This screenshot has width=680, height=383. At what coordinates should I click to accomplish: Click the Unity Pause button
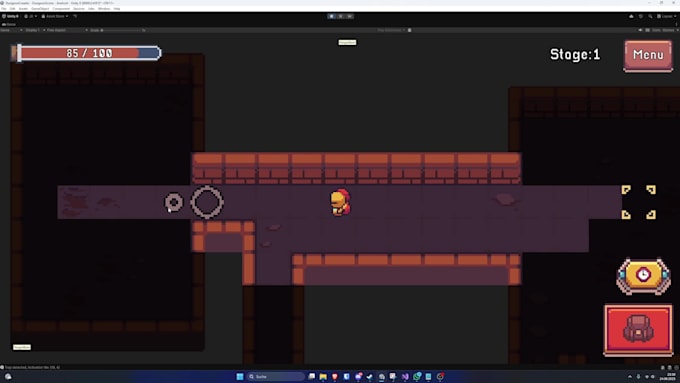pos(340,16)
